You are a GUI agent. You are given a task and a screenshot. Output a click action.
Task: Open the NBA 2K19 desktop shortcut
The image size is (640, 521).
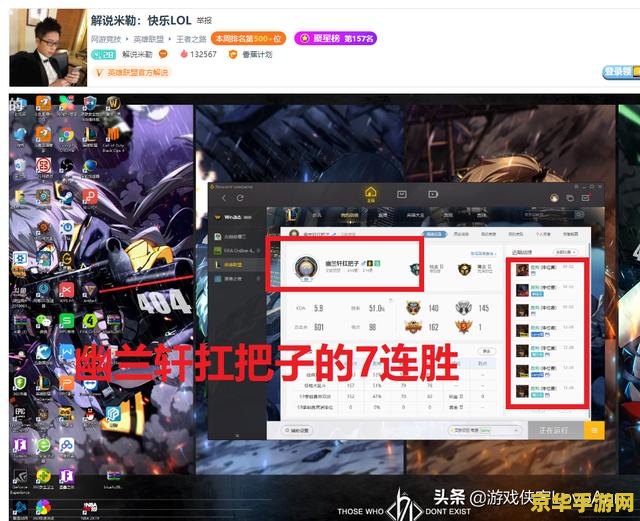click(x=90, y=508)
